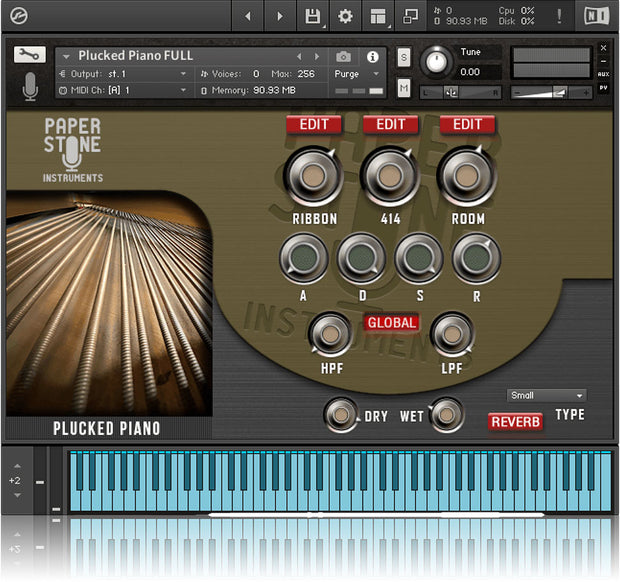This screenshot has width=620, height=582.
Task: Open the workspace layout panel icon
Action: [x=378, y=16]
